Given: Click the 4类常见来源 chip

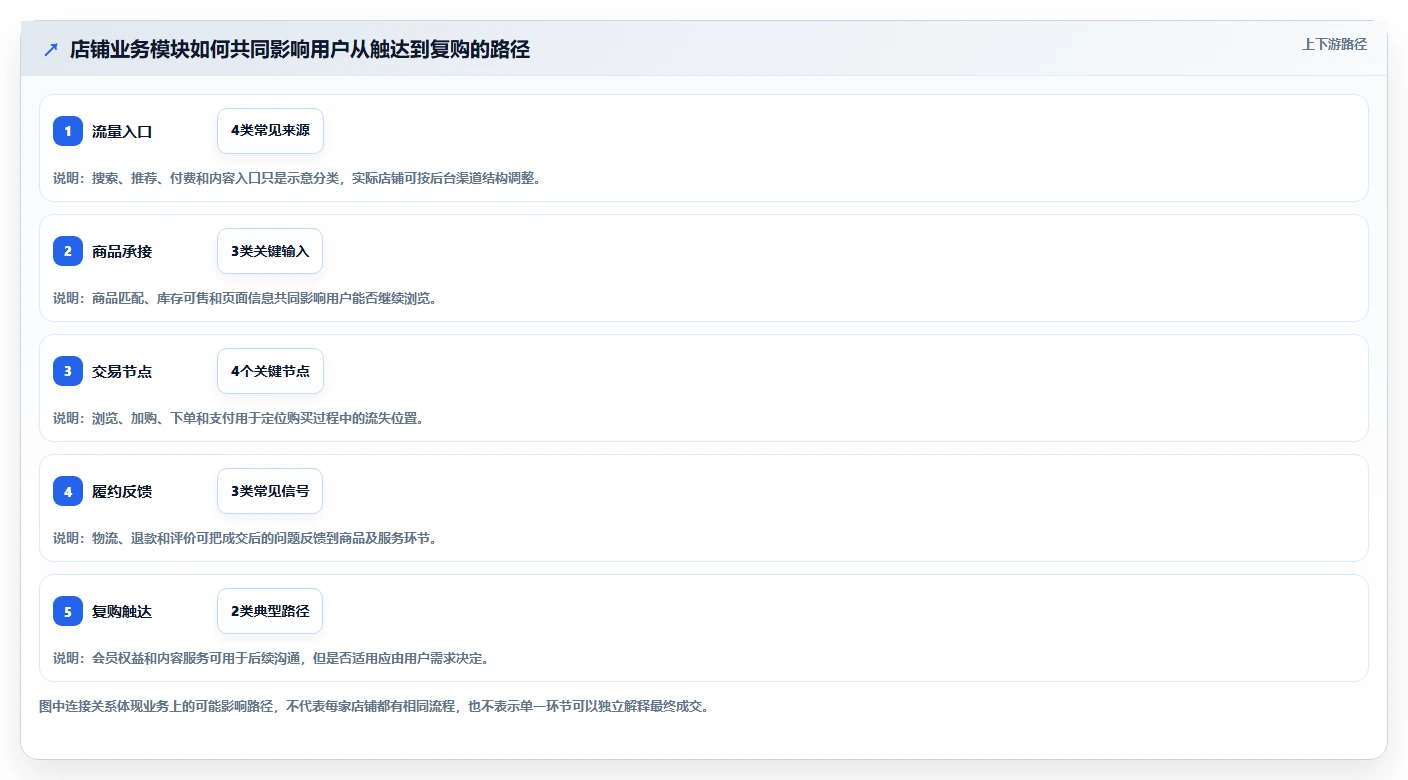Looking at the screenshot, I should coord(270,131).
